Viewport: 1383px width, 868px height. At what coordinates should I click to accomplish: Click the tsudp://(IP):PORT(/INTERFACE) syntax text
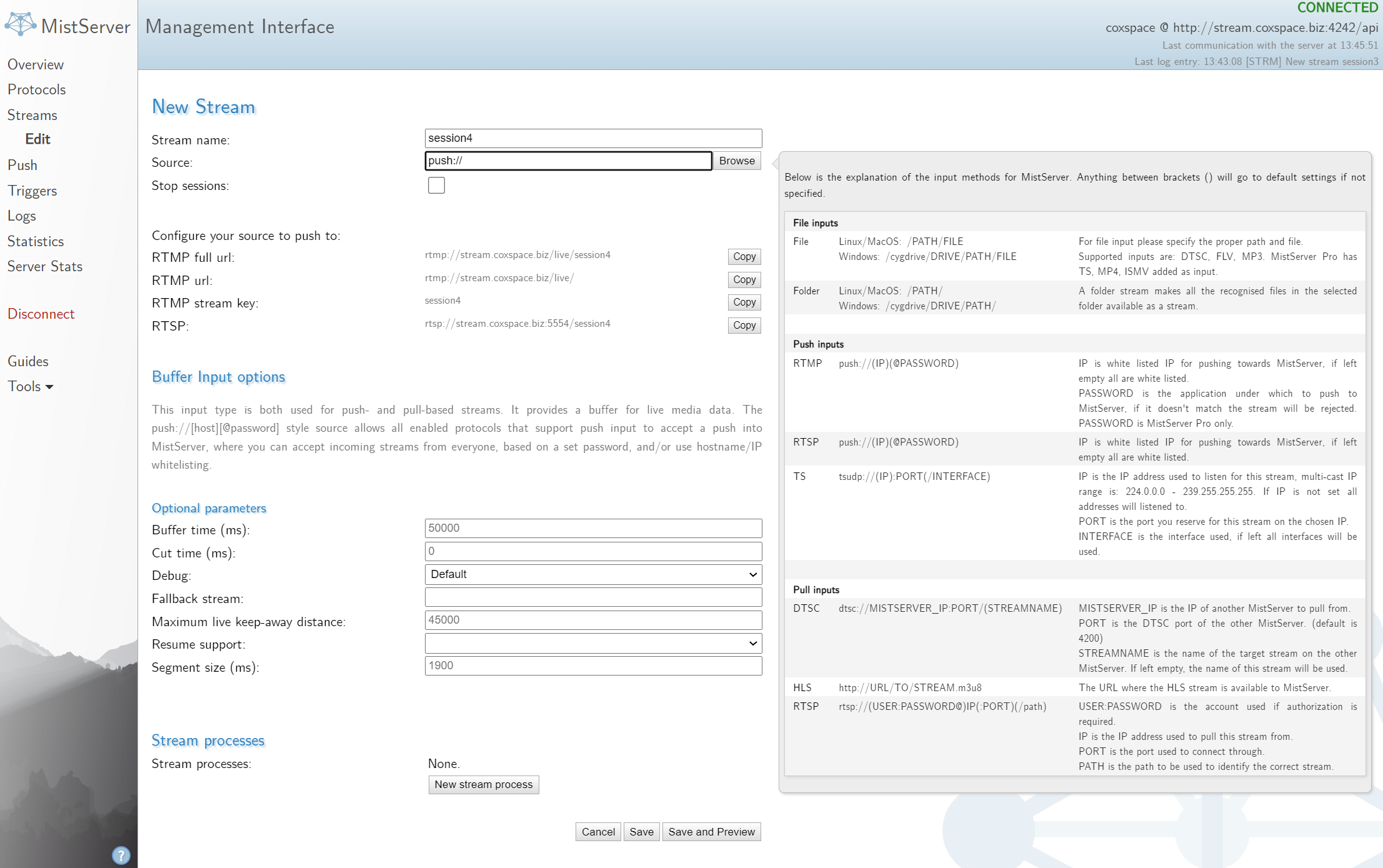pos(914,476)
